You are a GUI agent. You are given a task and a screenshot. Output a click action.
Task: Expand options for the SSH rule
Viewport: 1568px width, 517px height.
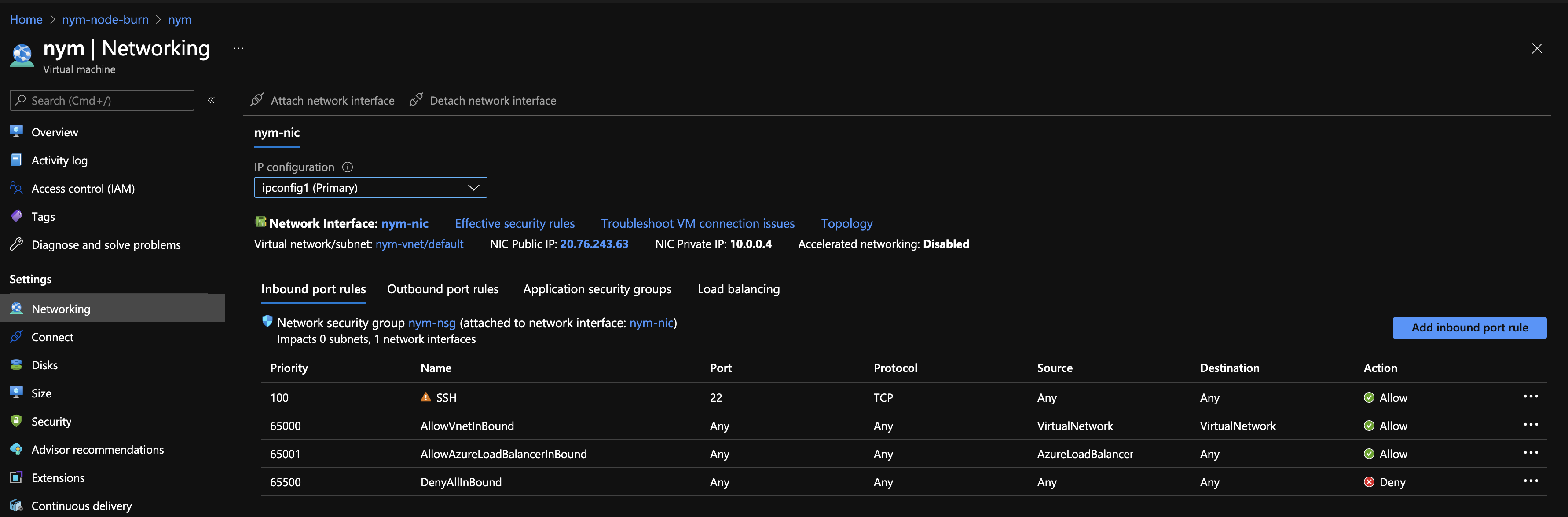pos(1531,396)
